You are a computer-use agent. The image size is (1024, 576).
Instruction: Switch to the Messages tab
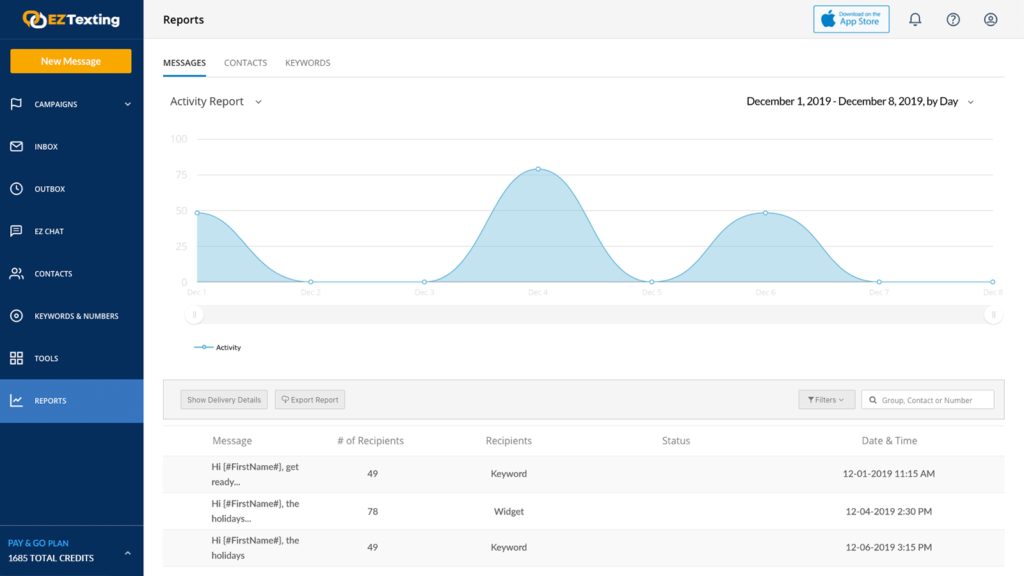pos(184,63)
